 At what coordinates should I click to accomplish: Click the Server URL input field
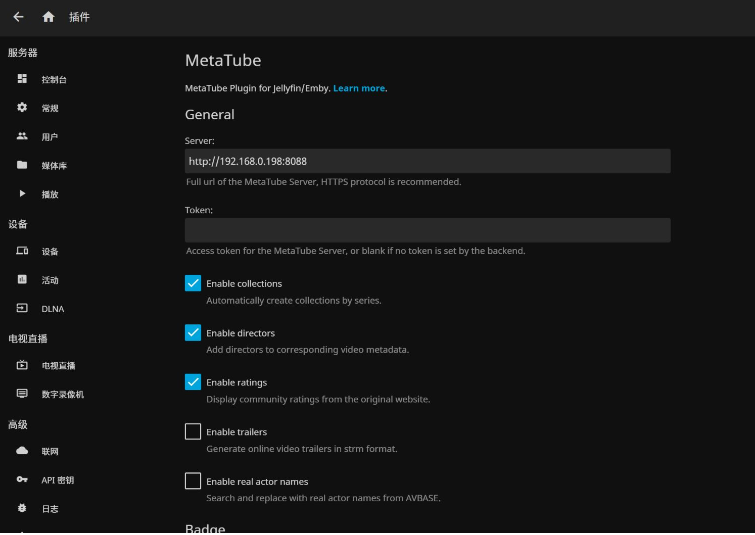coord(427,161)
